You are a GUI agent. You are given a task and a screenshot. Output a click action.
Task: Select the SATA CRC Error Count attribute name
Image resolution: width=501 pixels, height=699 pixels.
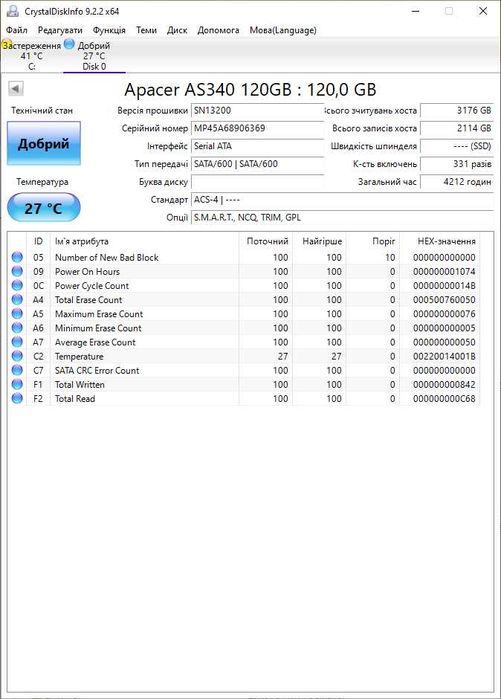pos(97,370)
